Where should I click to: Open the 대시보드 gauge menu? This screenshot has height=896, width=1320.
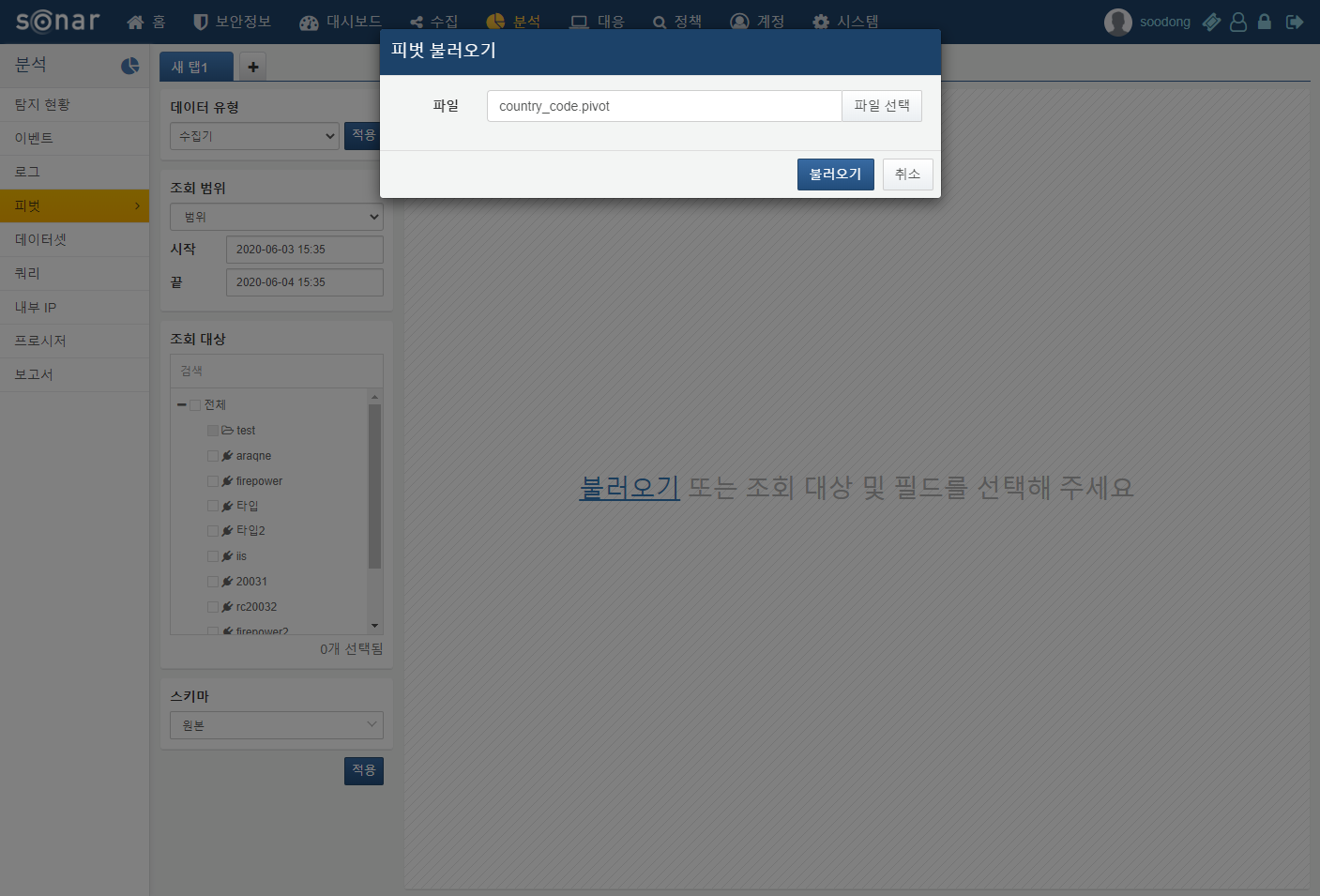tap(341, 22)
